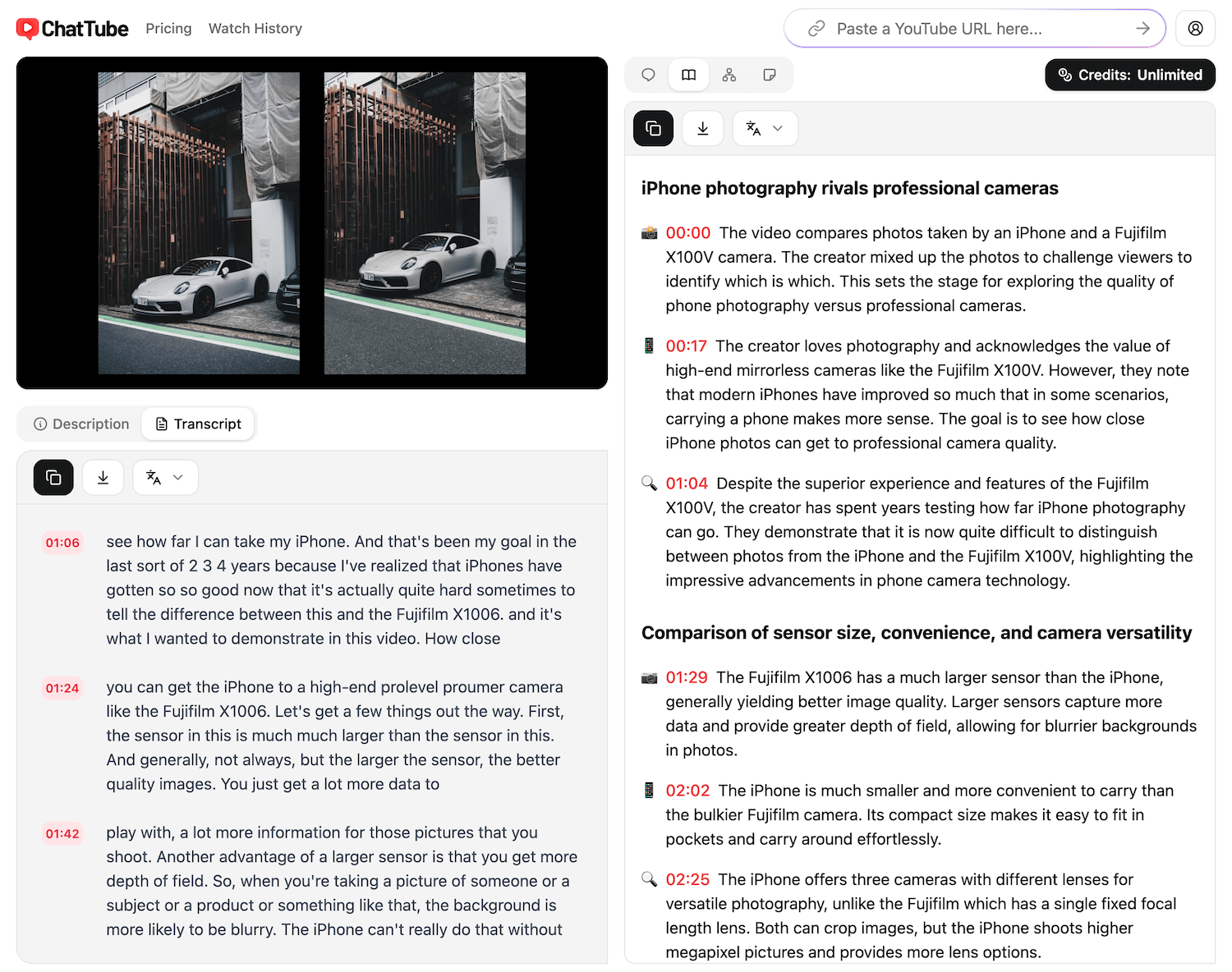Open the transcript translation dropdown
1232x972 pixels.
(x=164, y=477)
